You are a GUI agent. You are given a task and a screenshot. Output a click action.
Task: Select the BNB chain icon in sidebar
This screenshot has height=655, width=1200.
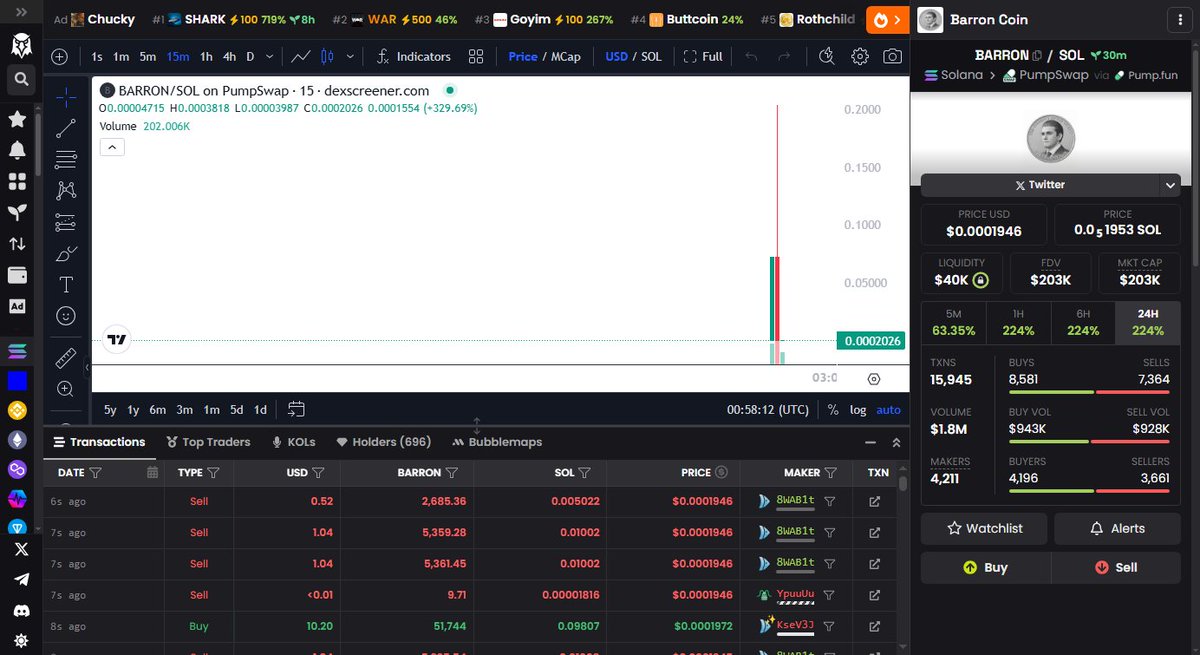[x=17, y=410]
